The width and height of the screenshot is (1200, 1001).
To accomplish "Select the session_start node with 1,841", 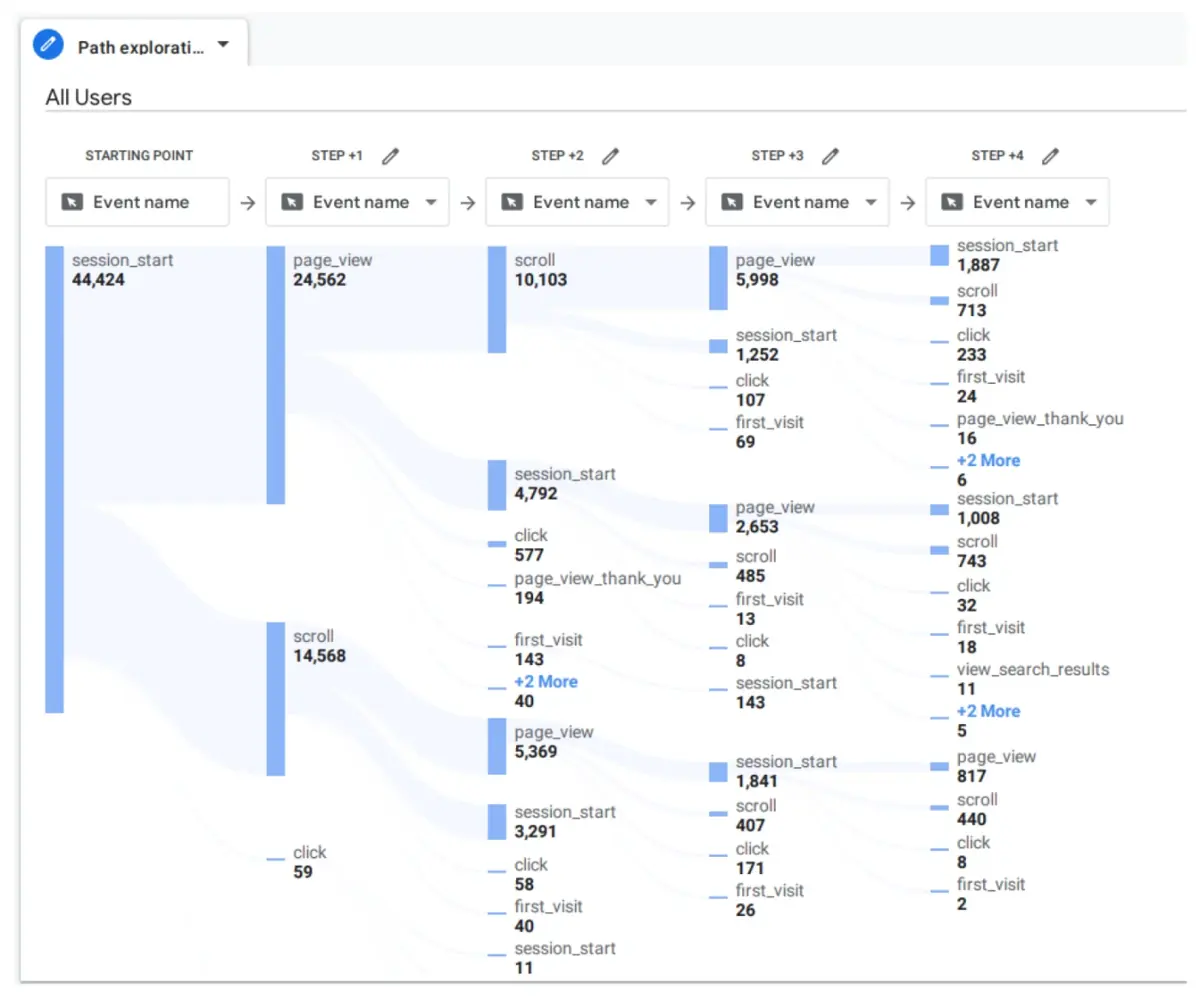I will click(718, 772).
